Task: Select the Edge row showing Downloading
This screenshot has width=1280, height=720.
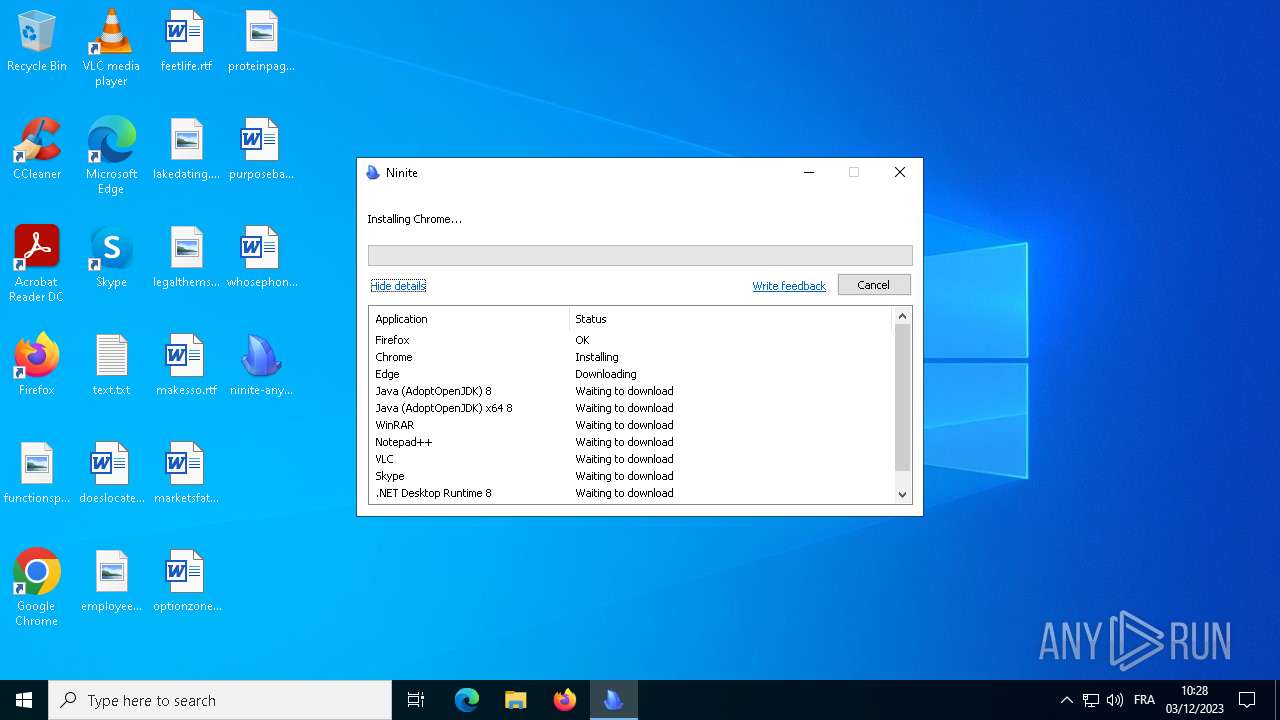Action: tap(631, 374)
